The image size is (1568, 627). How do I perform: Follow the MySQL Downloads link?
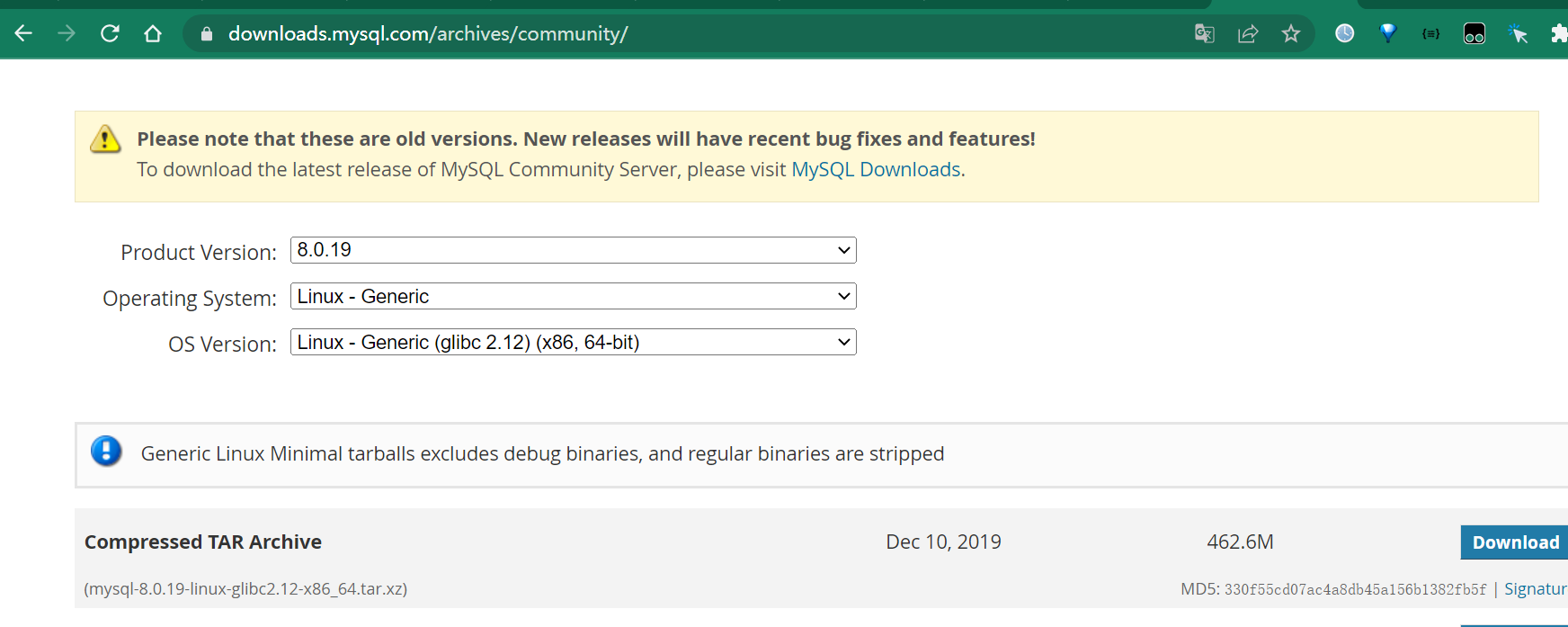click(x=876, y=170)
